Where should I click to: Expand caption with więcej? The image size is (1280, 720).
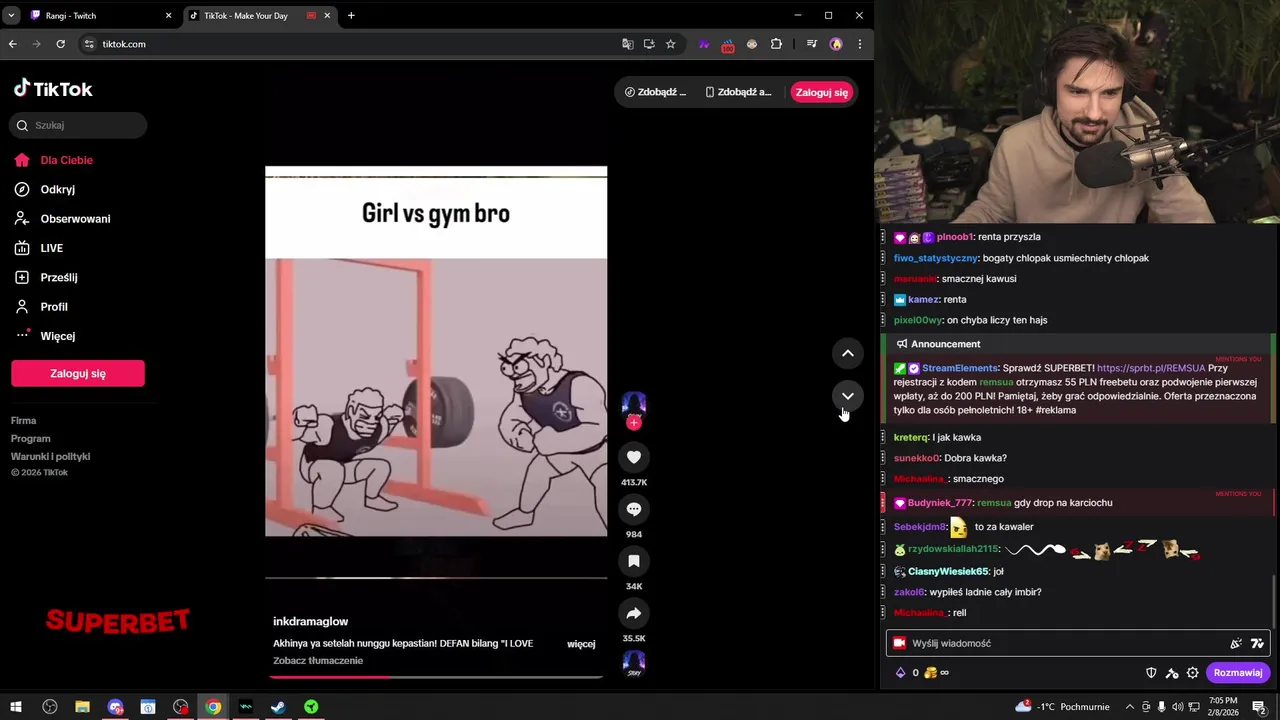[x=581, y=644]
